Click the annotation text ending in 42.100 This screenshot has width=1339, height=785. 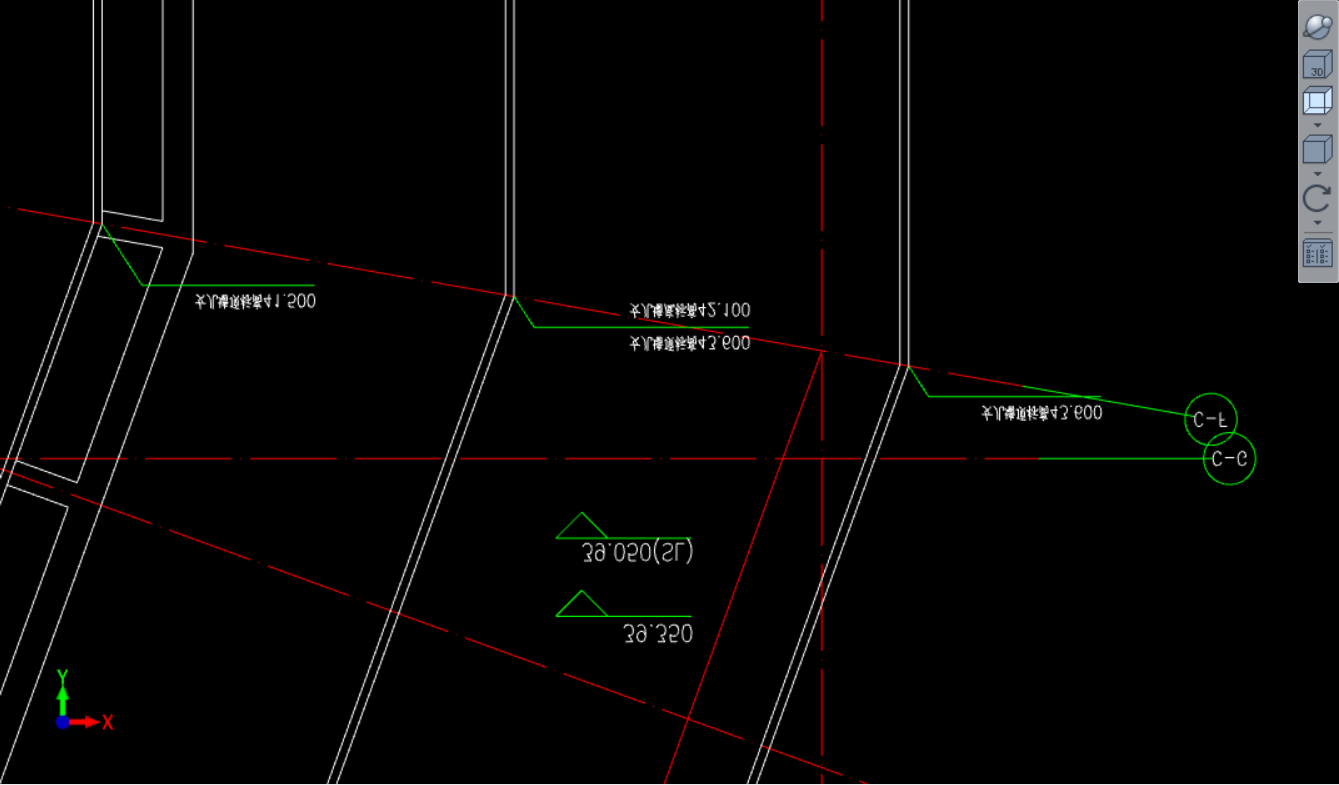click(689, 310)
